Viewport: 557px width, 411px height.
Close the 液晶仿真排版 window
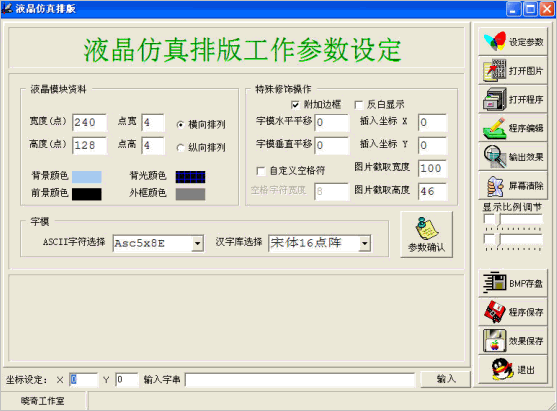pos(547,9)
